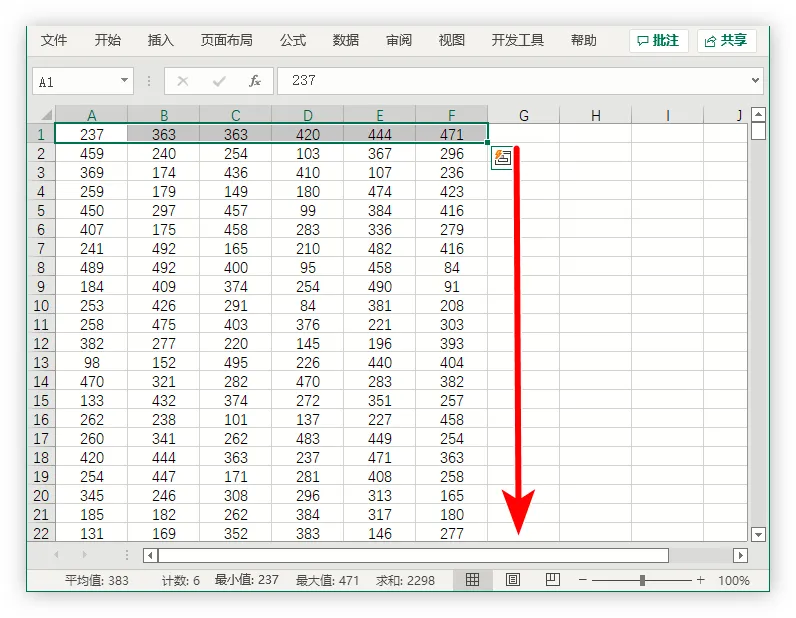Viewport: 796px width, 618px height.
Task: Click the 批注 comments button
Action: click(658, 41)
